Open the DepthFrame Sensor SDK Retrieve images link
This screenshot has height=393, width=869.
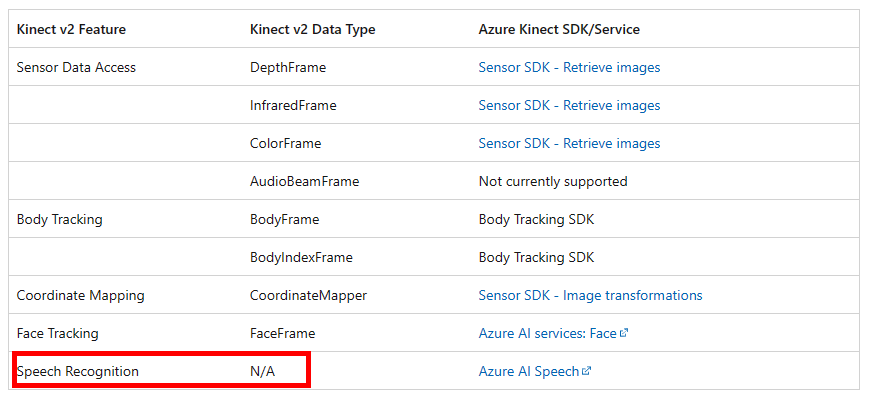click(569, 67)
